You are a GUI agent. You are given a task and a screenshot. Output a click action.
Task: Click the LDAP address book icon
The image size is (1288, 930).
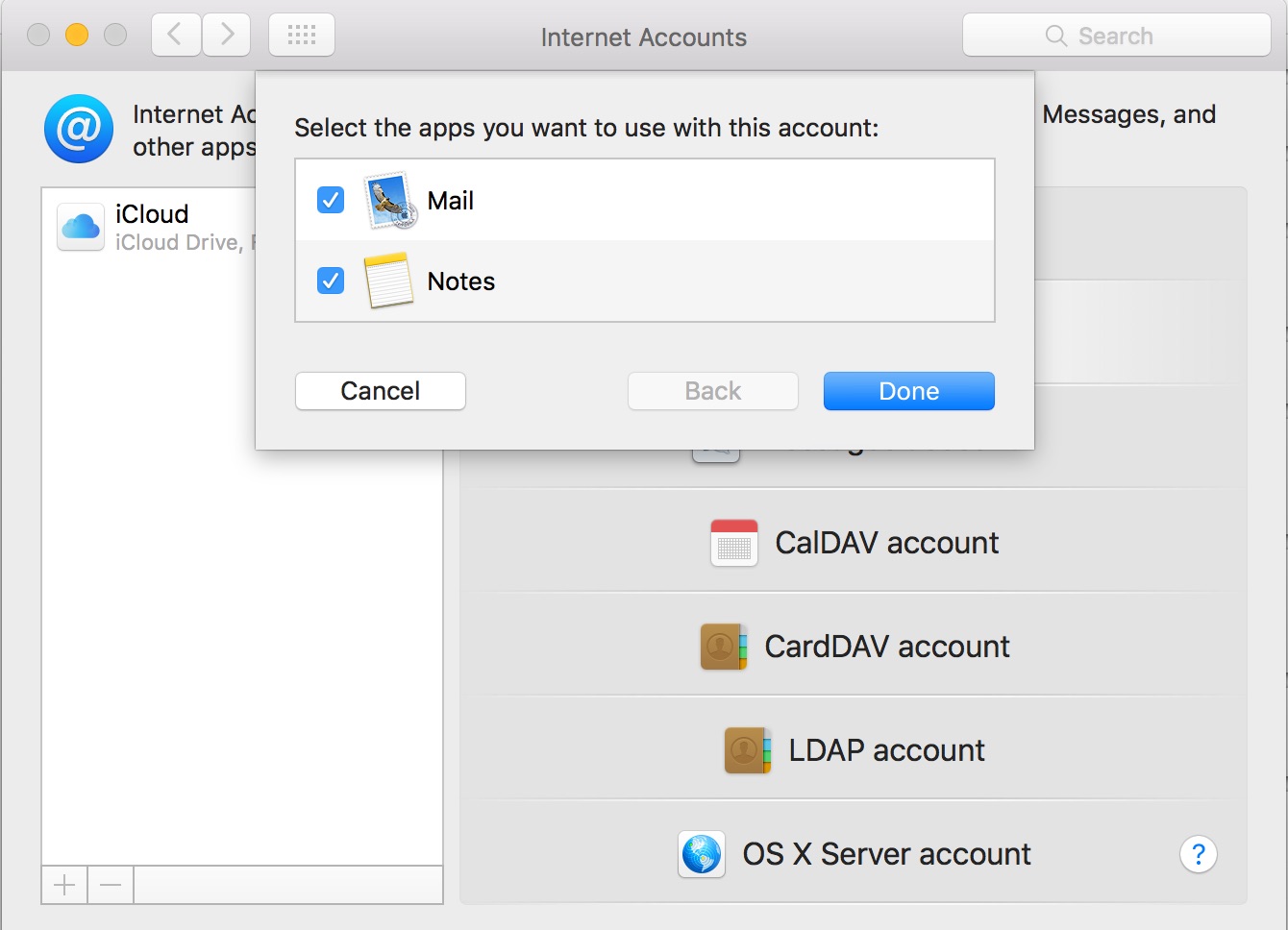748,750
